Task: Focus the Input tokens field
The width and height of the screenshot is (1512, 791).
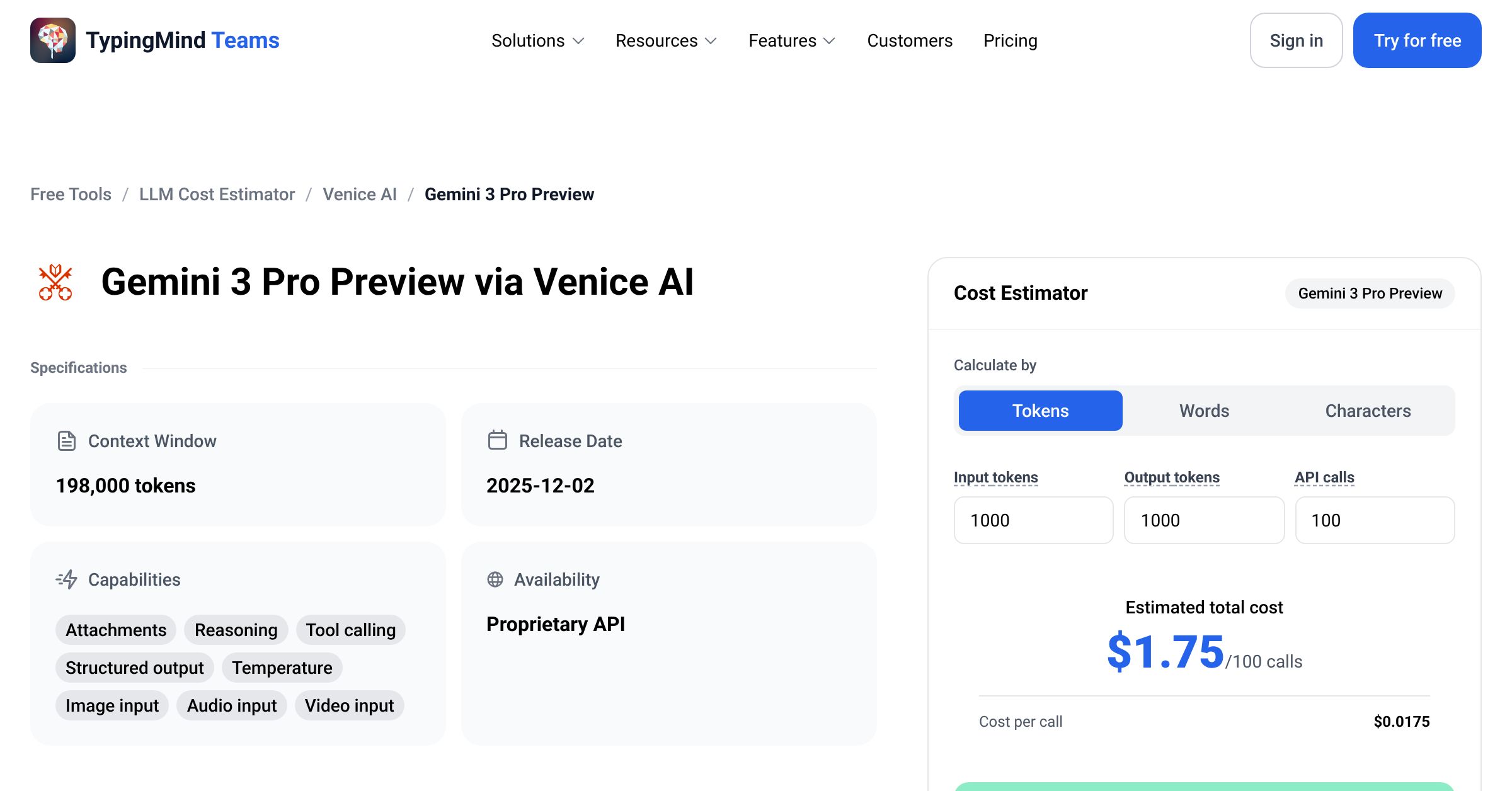Action: pyautogui.click(x=1034, y=520)
